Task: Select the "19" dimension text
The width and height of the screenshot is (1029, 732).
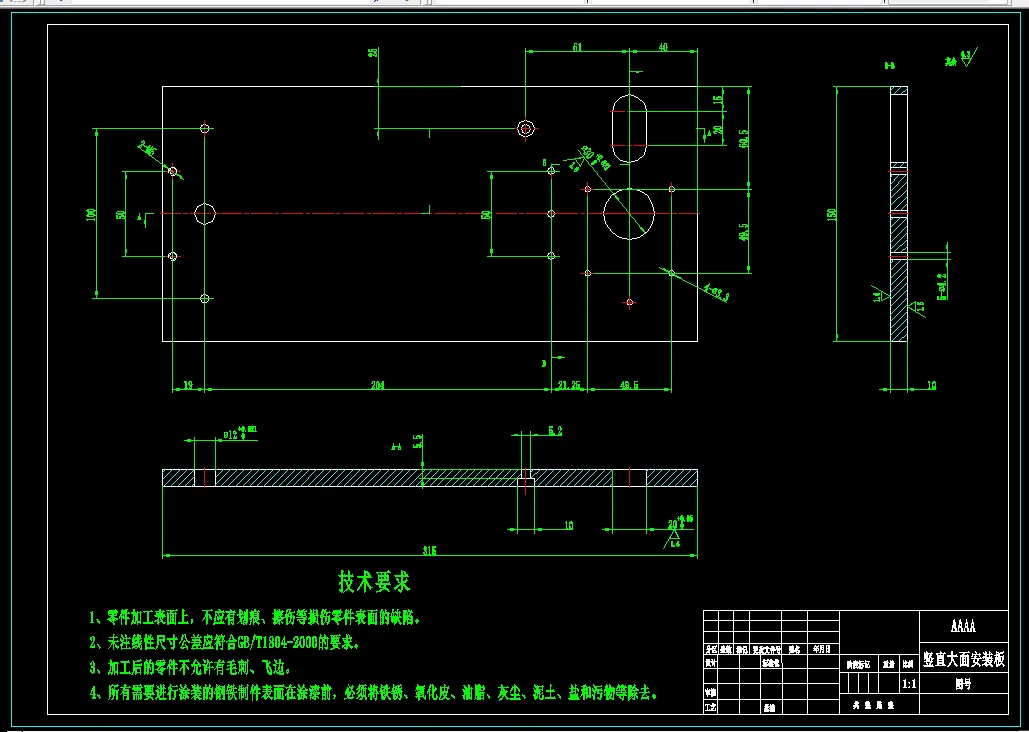Action: click(x=188, y=385)
